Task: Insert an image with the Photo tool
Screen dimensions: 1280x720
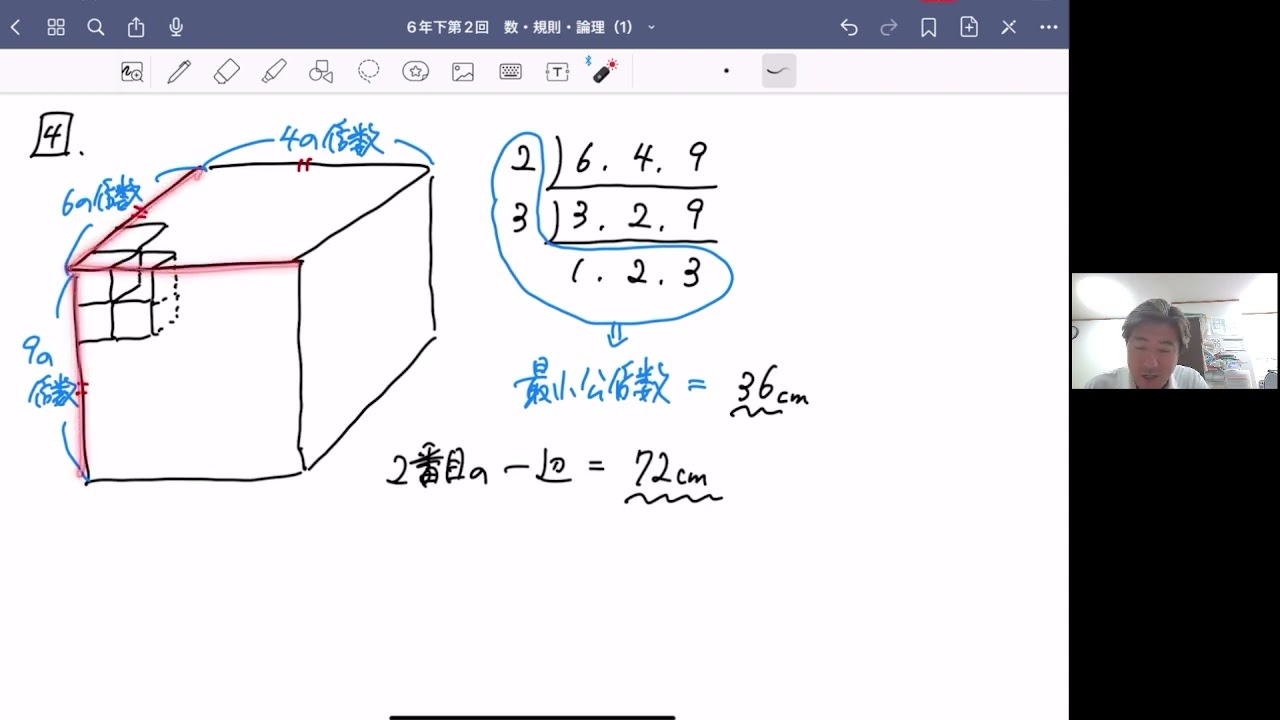Action: click(462, 71)
